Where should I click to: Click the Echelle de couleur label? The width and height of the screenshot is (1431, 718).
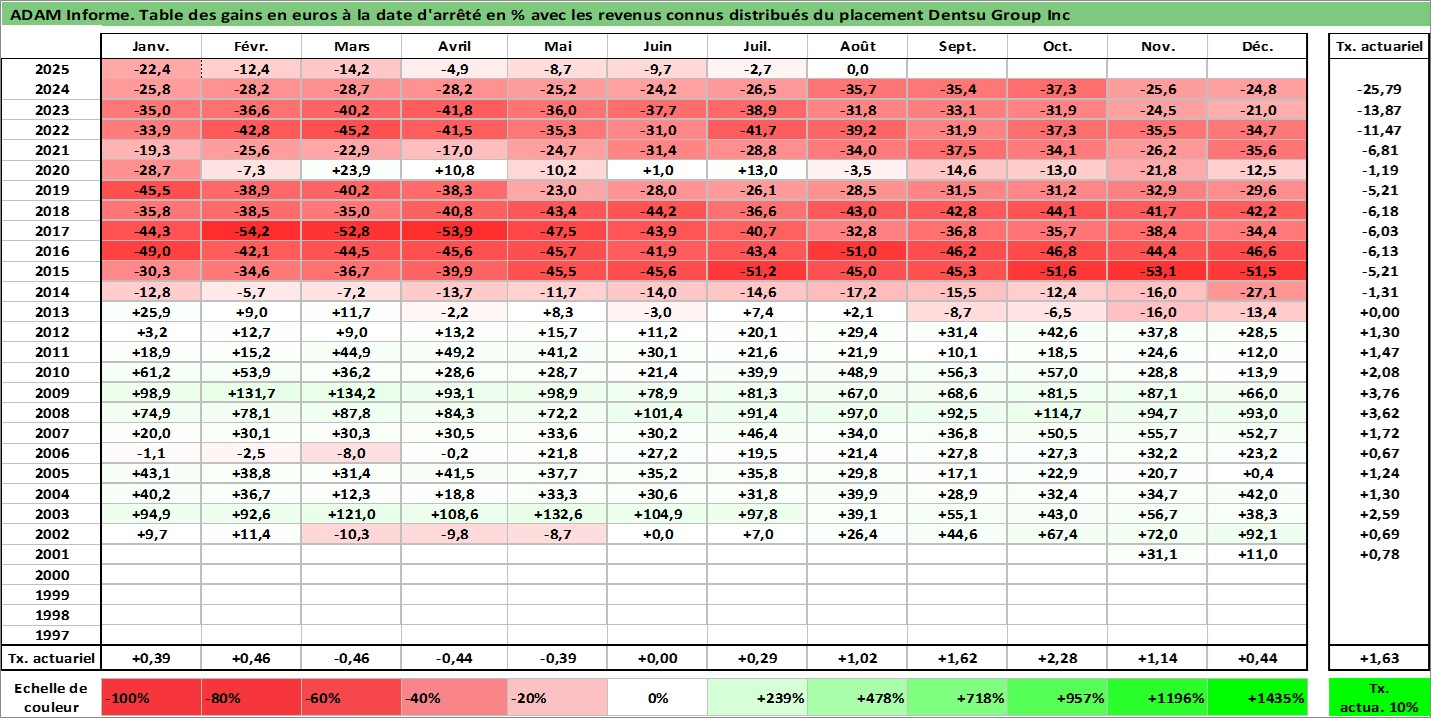click(x=51, y=697)
